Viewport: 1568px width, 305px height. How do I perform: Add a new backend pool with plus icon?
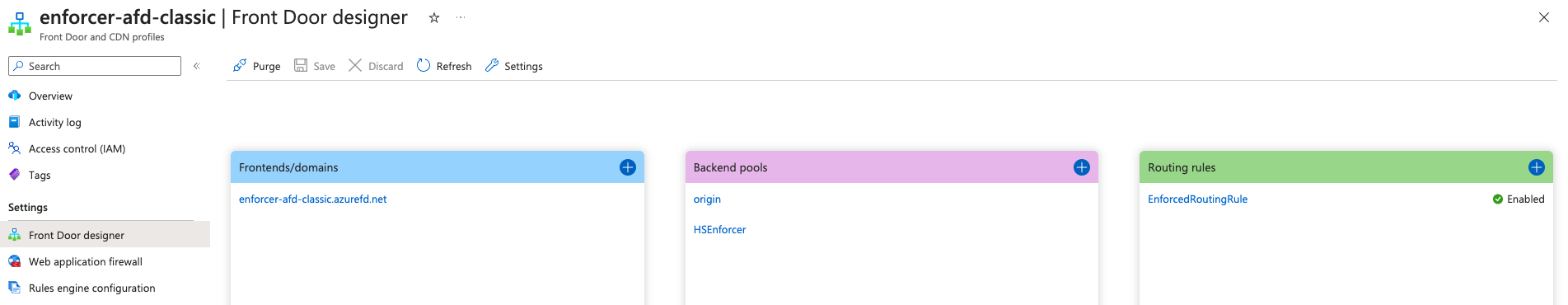pyautogui.click(x=1082, y=167)
